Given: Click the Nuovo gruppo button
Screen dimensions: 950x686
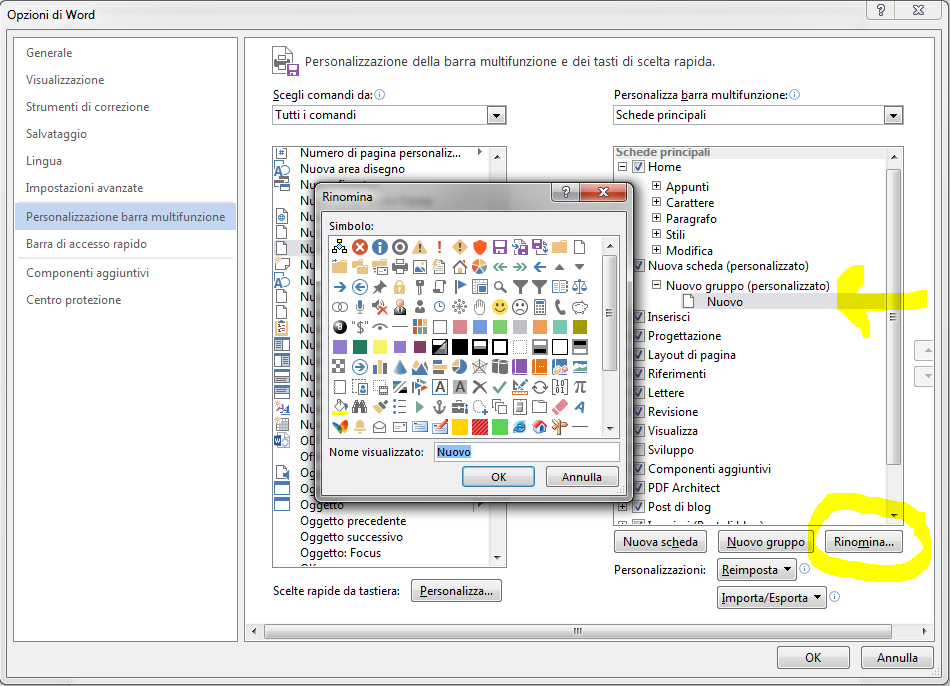Looking at the screenshot, I should coord(766,542).
